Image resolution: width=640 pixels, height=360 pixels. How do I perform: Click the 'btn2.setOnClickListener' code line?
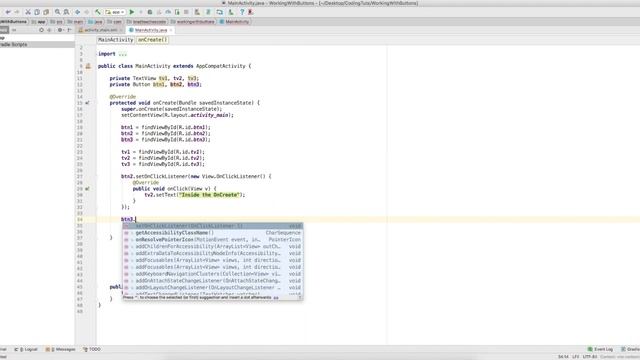196,176
